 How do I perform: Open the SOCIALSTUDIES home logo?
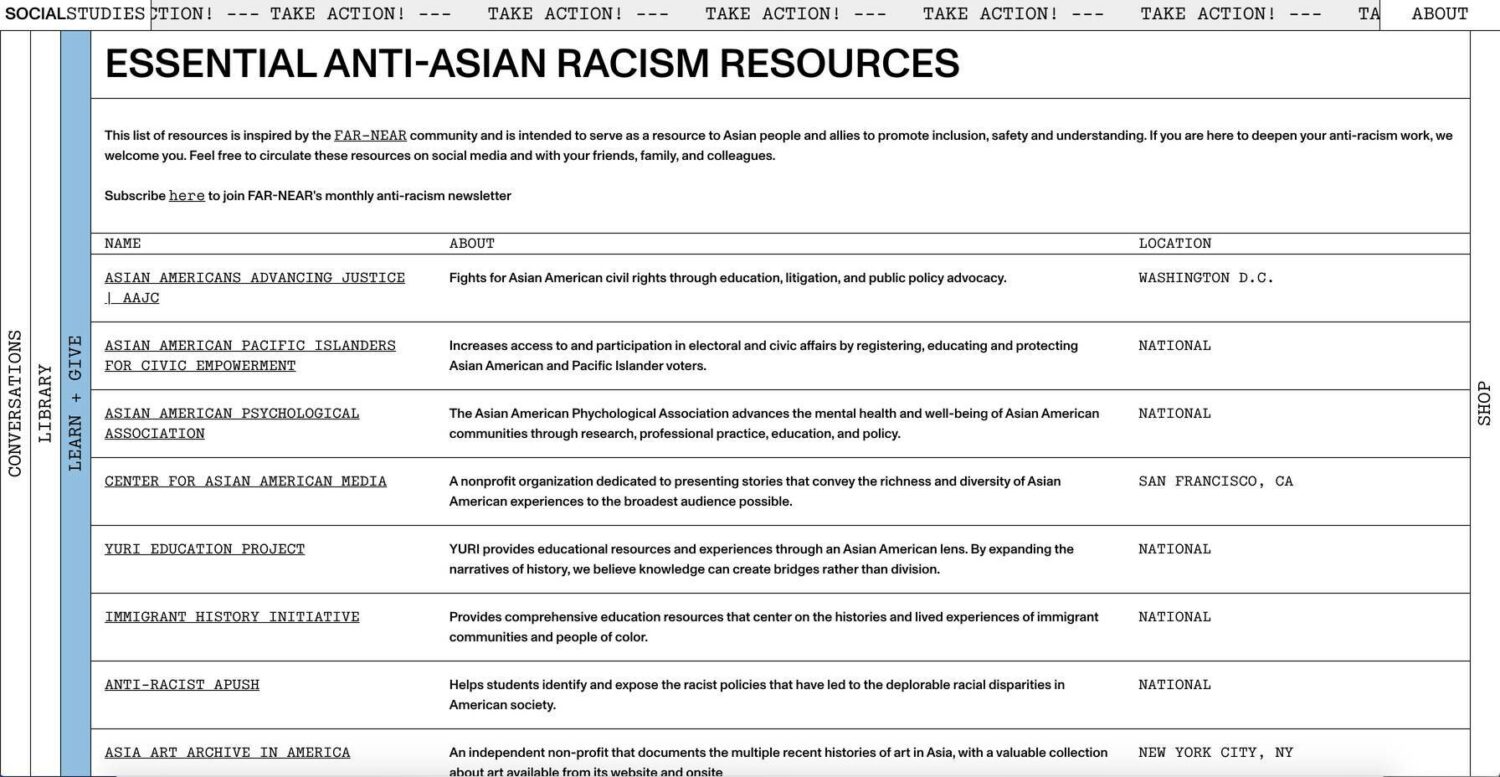[75, 14]
